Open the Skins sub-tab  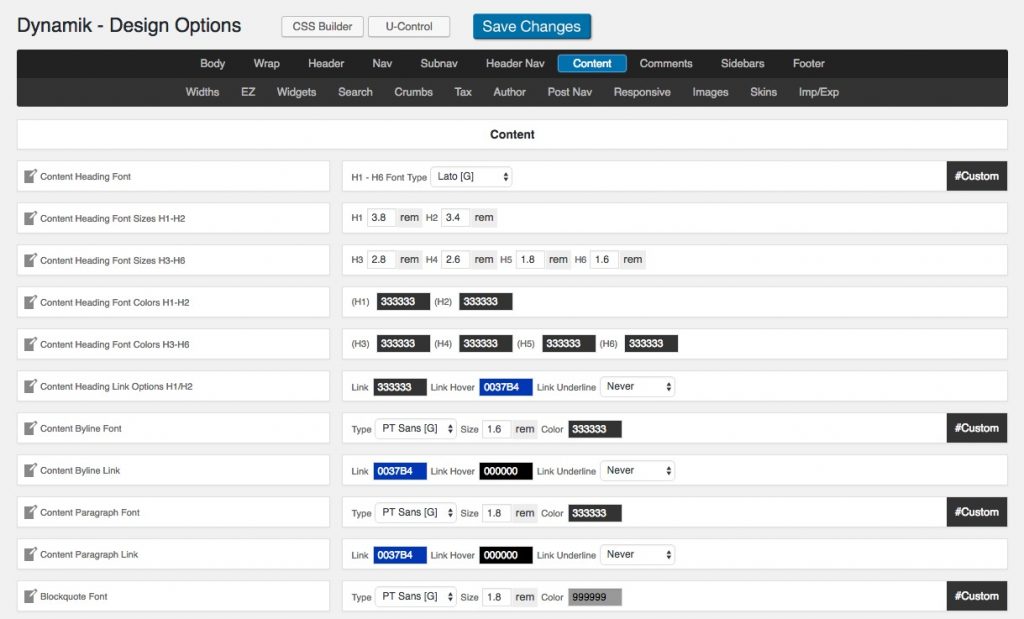click(763, 92)
